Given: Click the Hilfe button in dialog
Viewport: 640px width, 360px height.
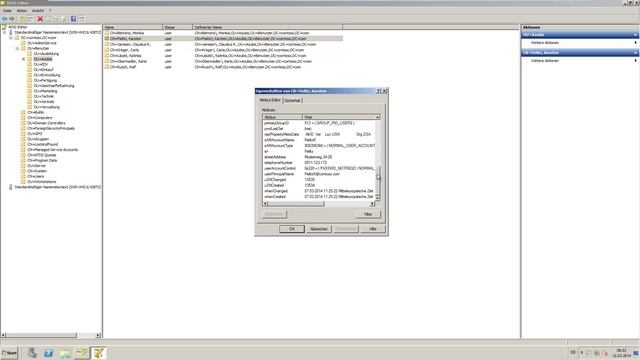Looking at the screenshot, I should 373,229.
